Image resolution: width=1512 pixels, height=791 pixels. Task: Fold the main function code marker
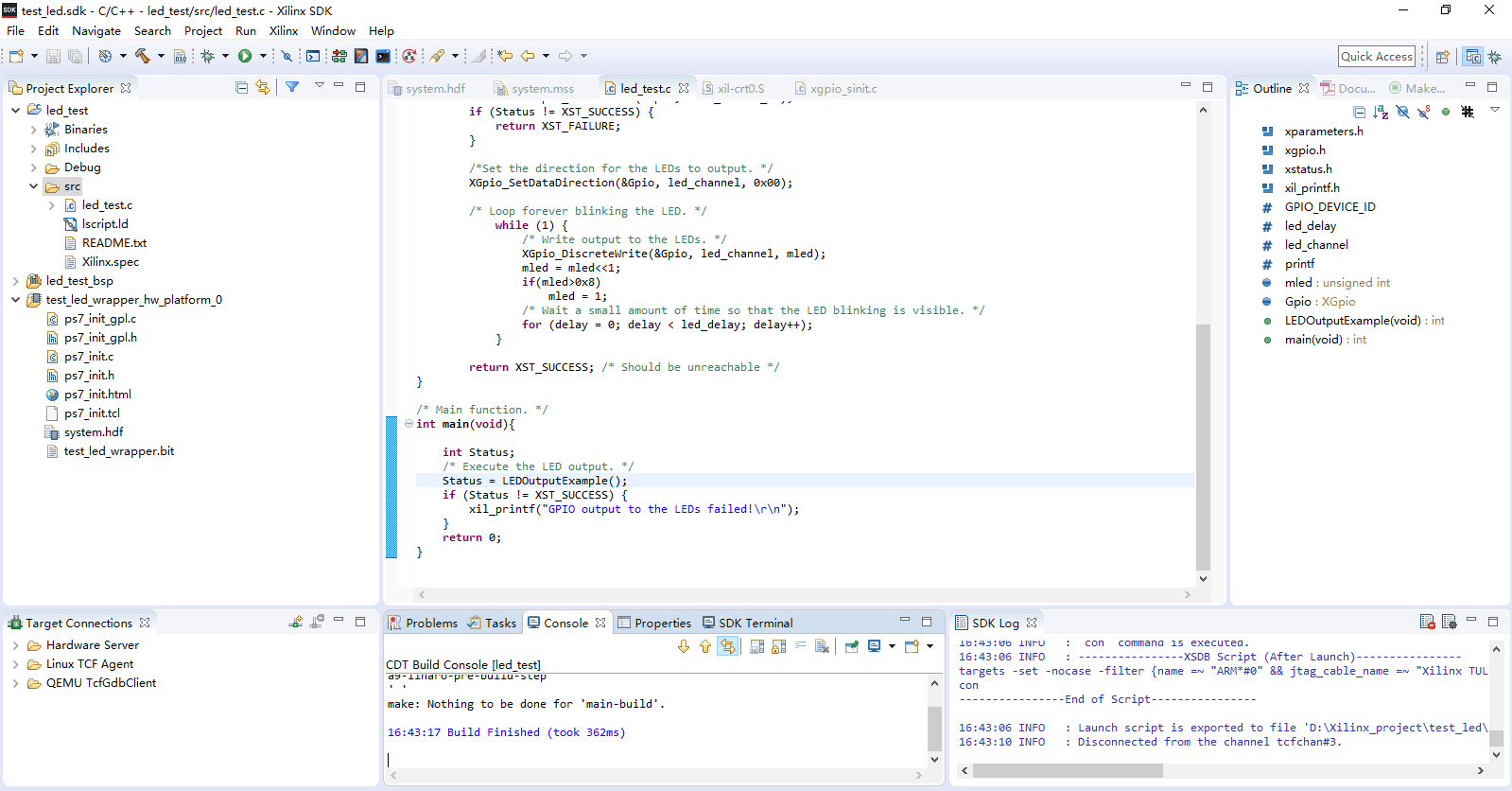[408, 424]
